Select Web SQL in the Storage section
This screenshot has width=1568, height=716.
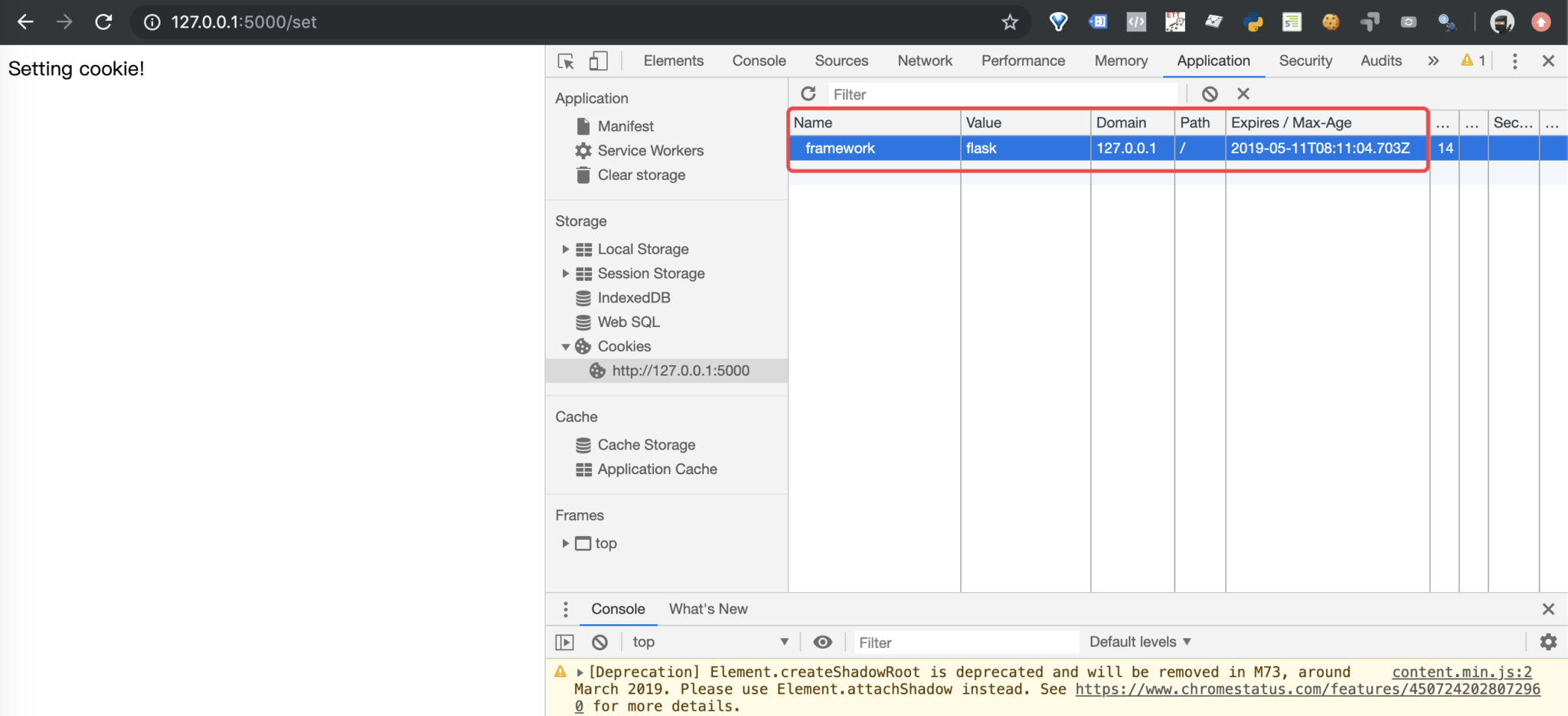[x=628, y=322]
